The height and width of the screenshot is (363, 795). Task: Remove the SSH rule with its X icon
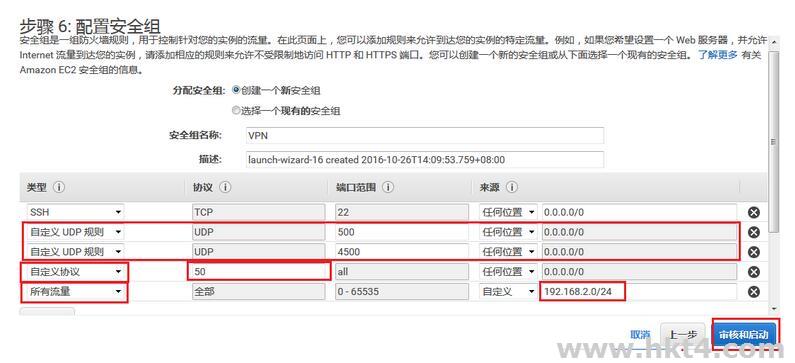(x=754, y=212)
